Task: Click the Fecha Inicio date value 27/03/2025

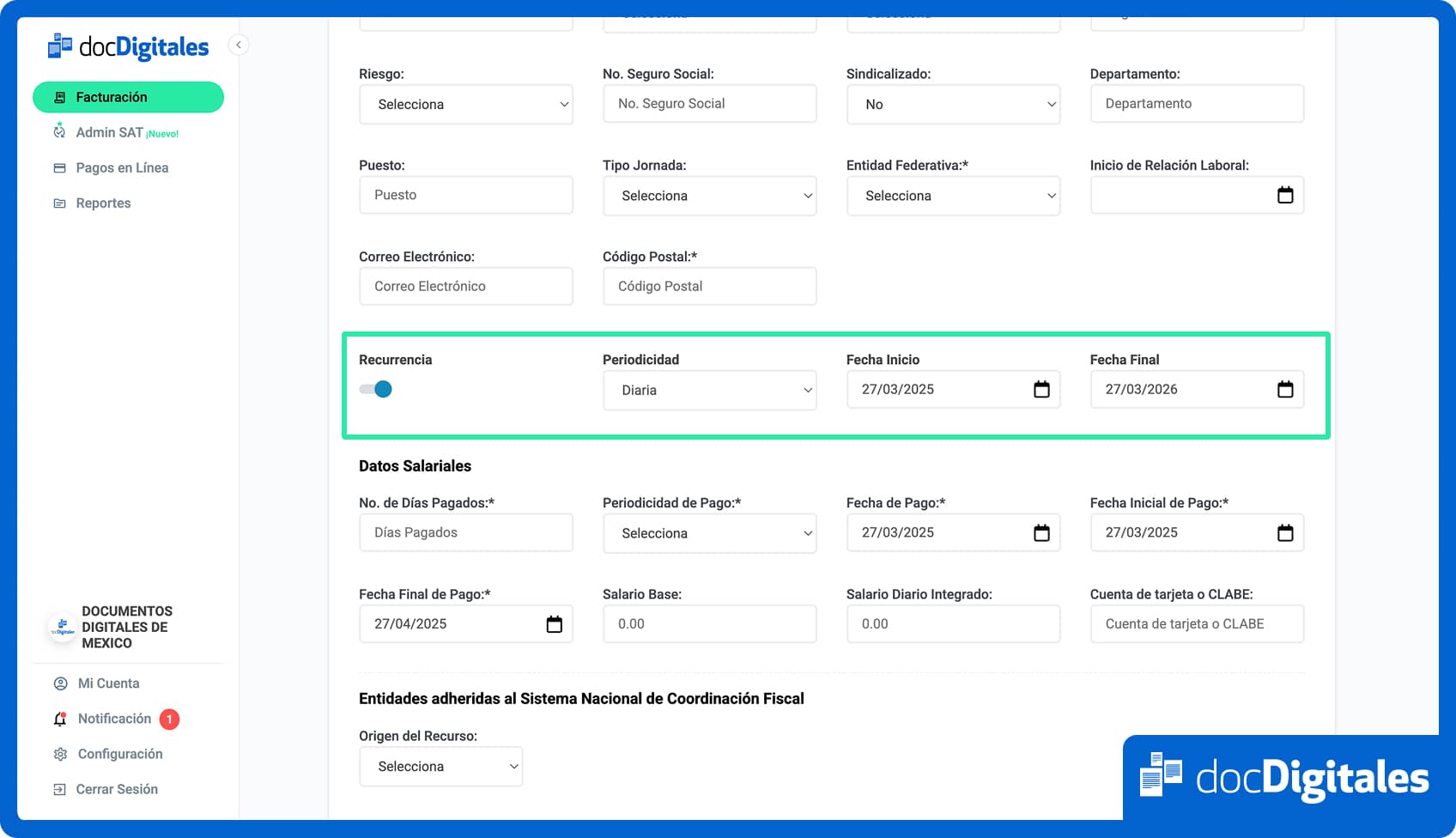Action: tap(898, 389)
